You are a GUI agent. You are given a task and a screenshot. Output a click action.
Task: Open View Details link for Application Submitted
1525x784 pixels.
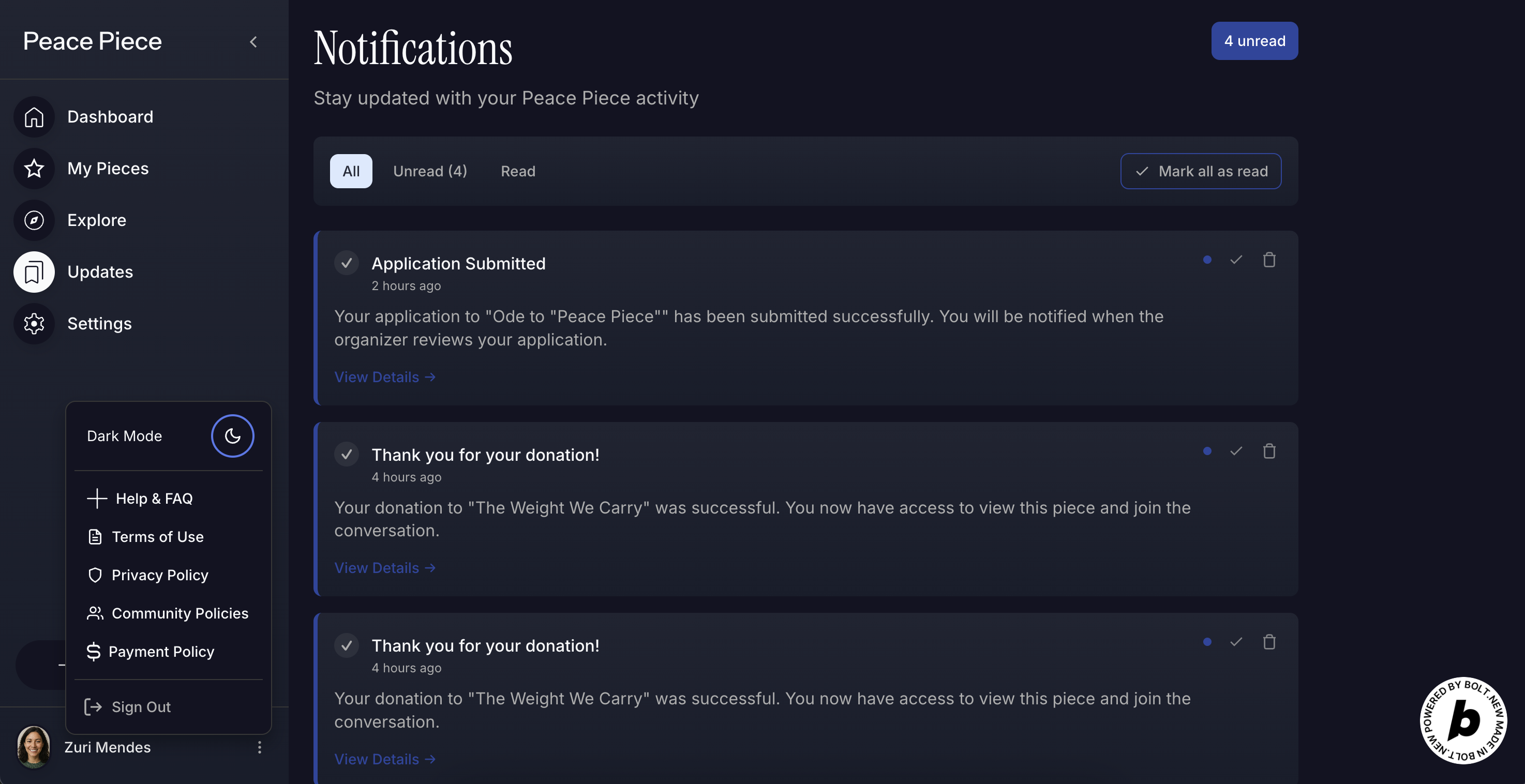[x=385, y=378]
